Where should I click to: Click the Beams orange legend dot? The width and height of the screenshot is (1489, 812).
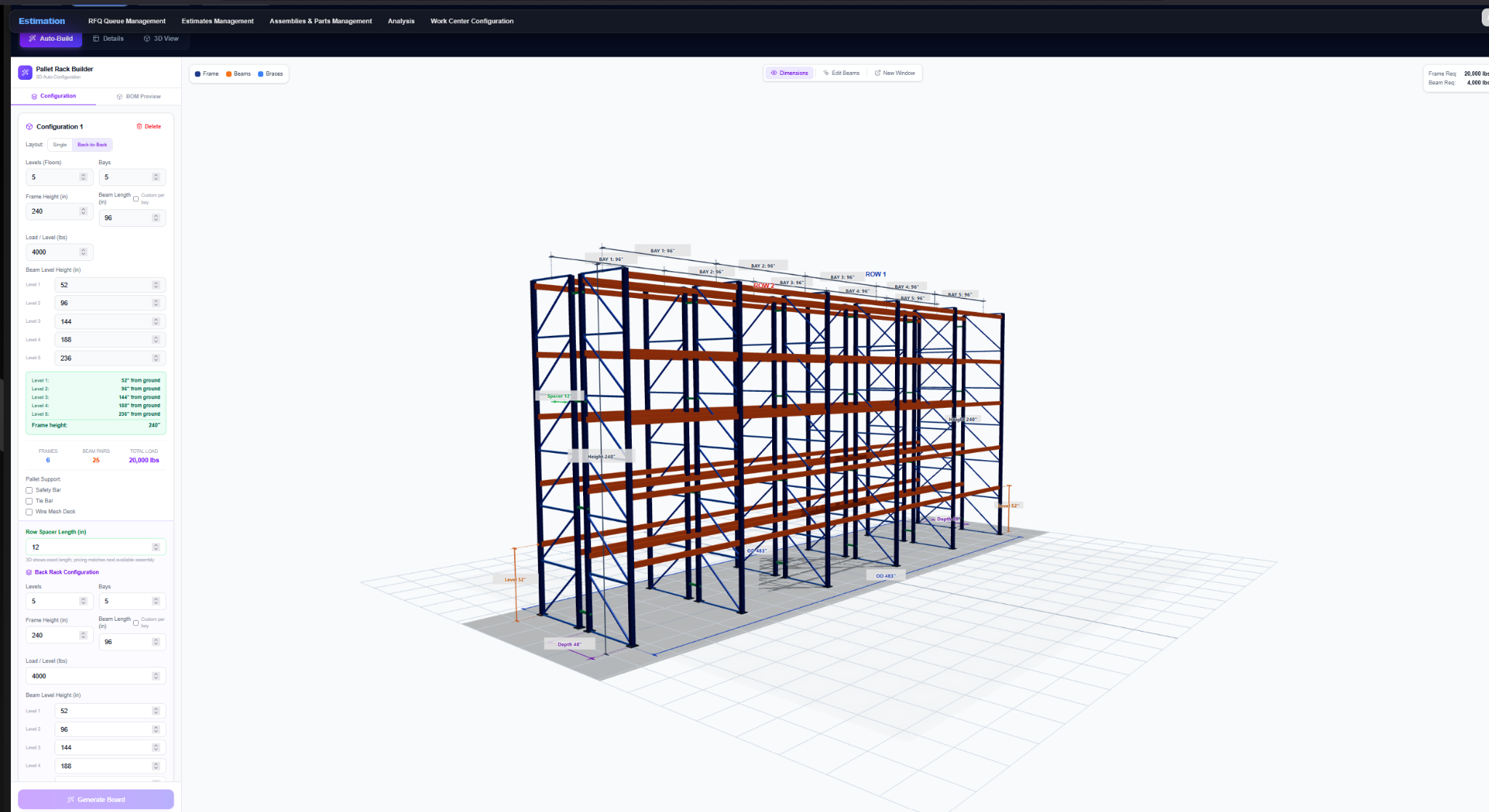click(229, 74)
